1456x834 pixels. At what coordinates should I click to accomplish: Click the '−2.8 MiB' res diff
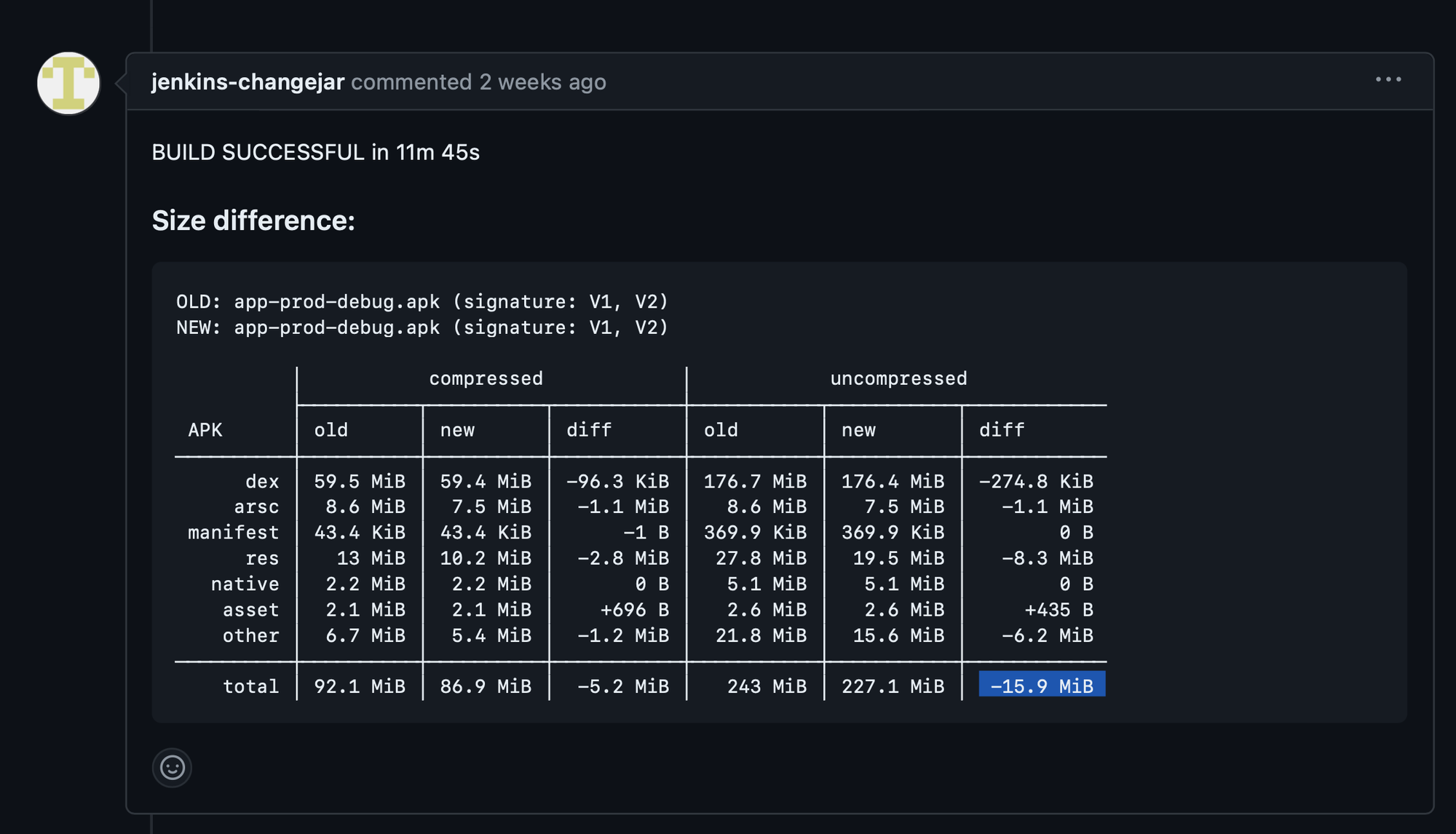tap(623, 558)
